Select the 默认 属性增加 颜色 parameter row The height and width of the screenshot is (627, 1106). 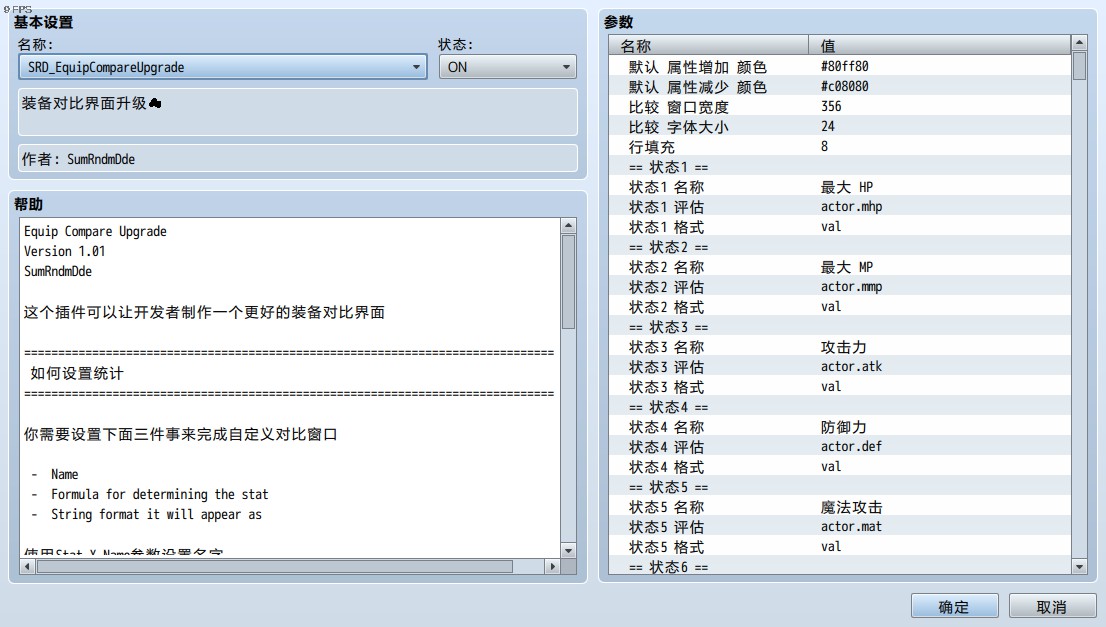839,66
